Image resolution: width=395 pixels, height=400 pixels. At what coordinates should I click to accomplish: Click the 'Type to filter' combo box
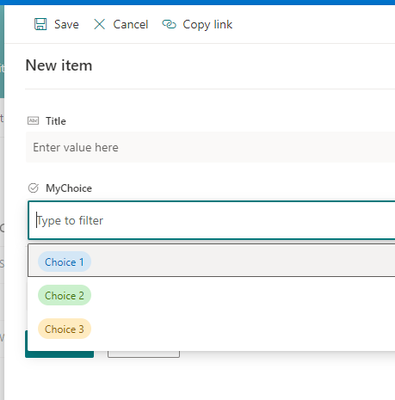[212, 220]
